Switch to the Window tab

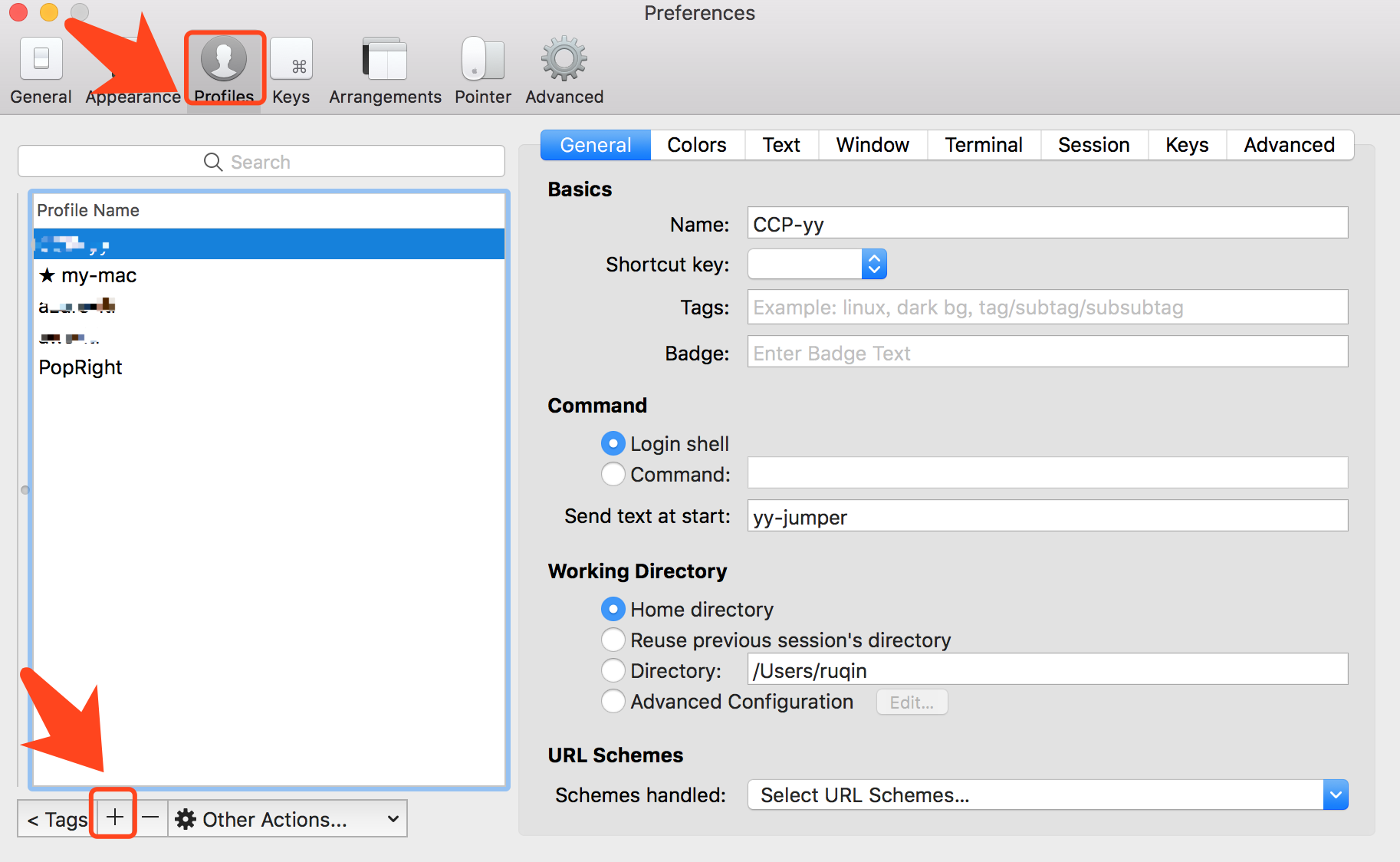(x=873, y=145)
